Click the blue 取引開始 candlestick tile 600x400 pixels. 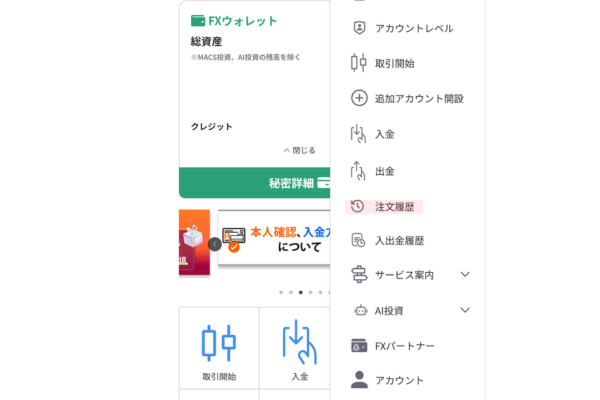coord(219,348)
